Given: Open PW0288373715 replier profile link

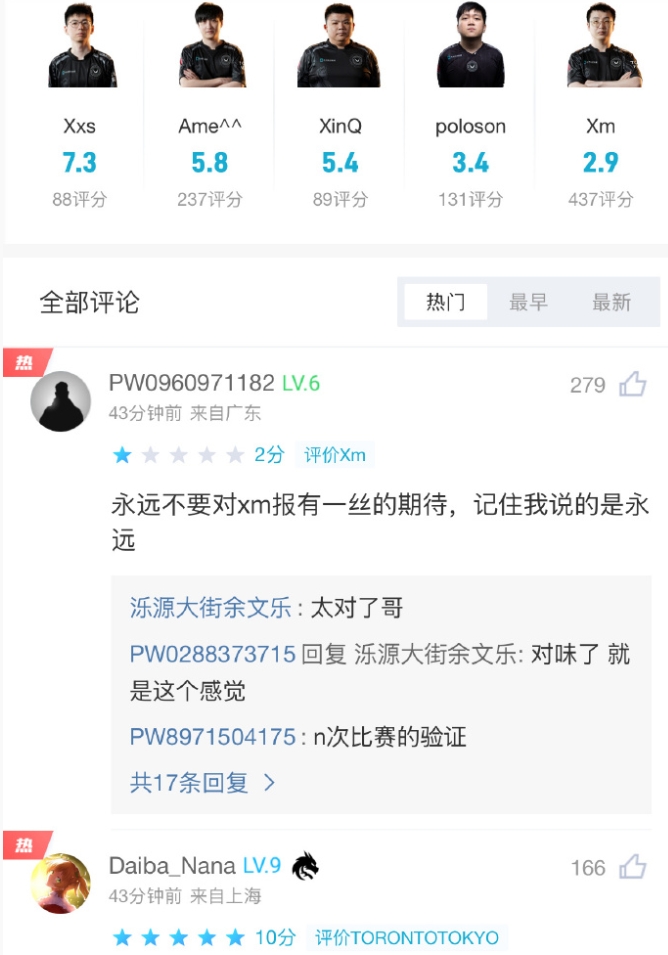Looking at the screenshot, I should (213, 655).
